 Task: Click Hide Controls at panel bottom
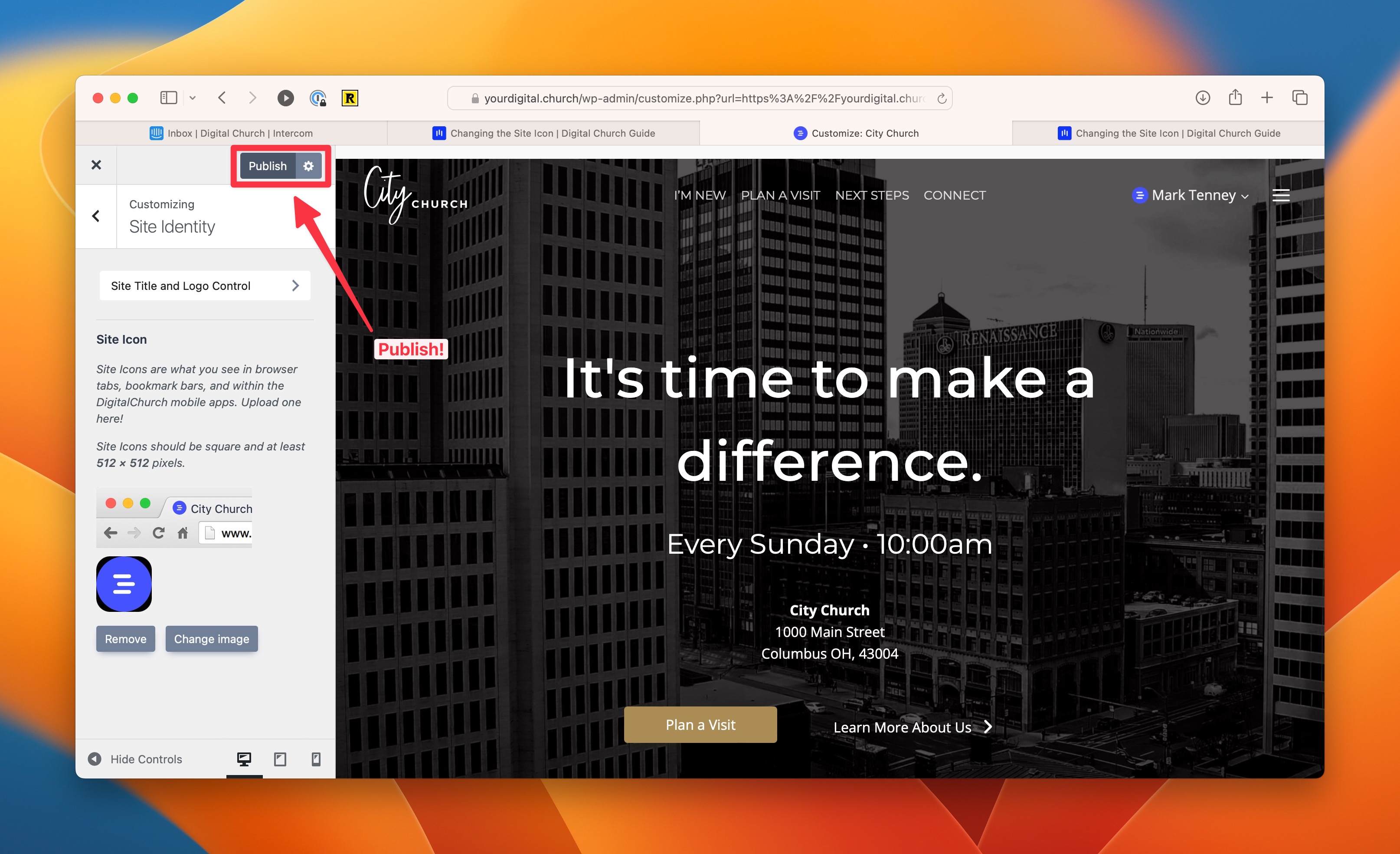tap(135, 759)
